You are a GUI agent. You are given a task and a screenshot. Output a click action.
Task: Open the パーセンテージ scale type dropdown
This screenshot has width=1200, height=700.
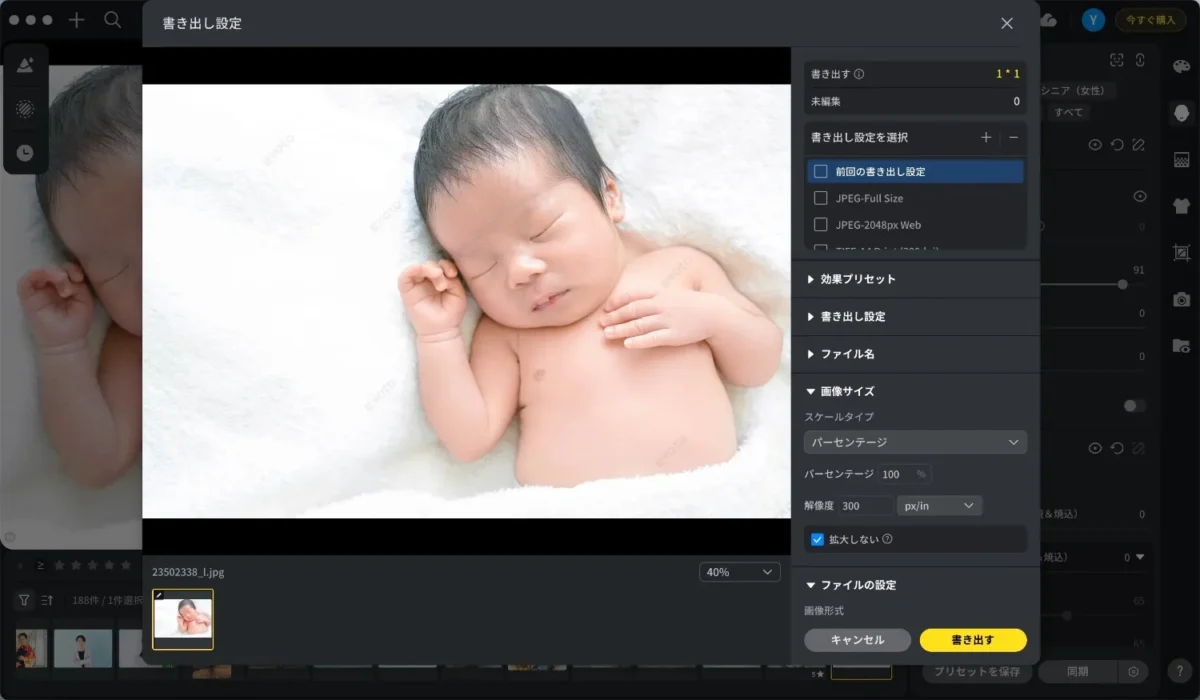pos(915,442)
